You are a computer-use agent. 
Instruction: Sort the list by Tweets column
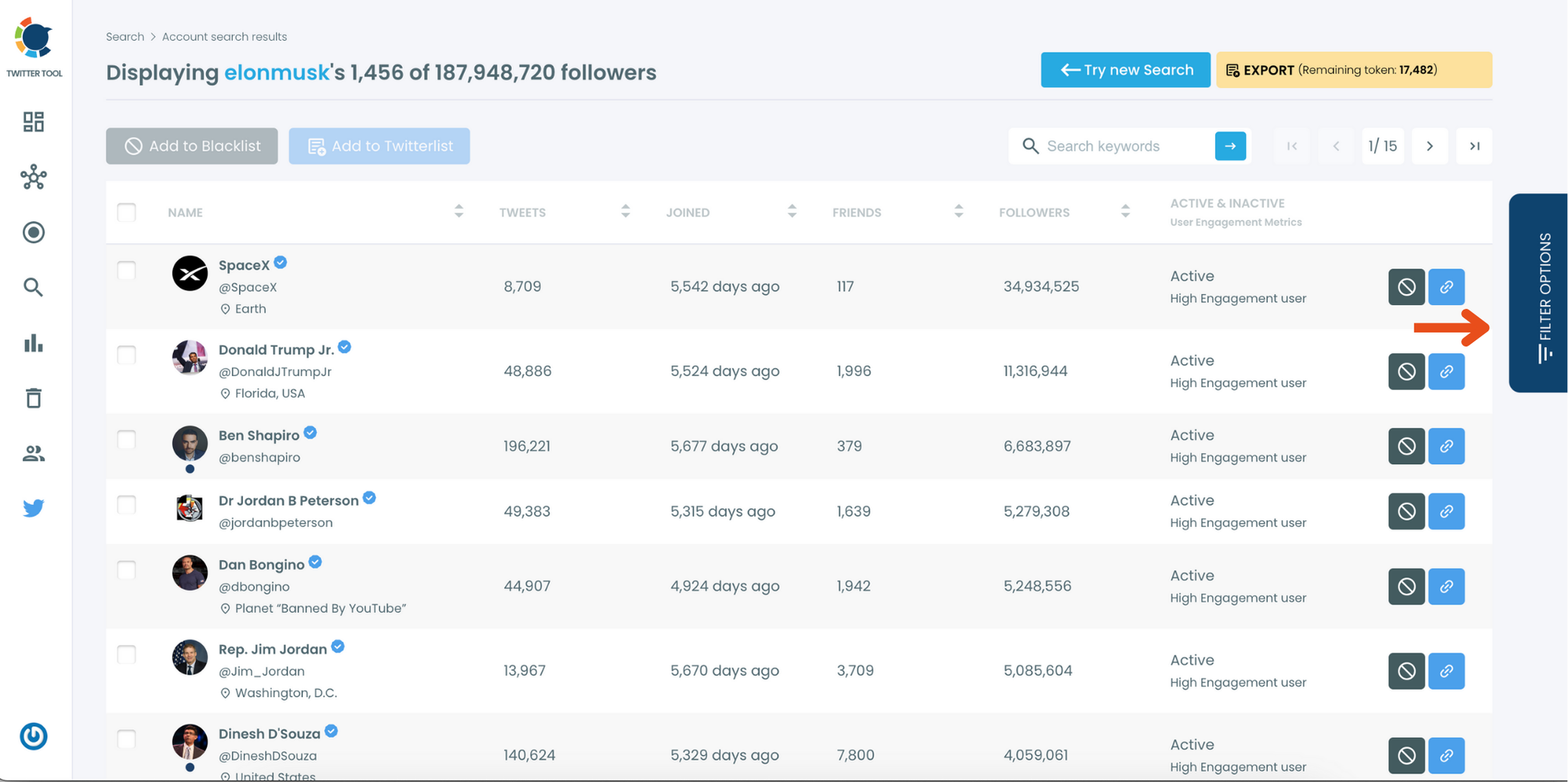pyautogui.click(x=625, y=212)
